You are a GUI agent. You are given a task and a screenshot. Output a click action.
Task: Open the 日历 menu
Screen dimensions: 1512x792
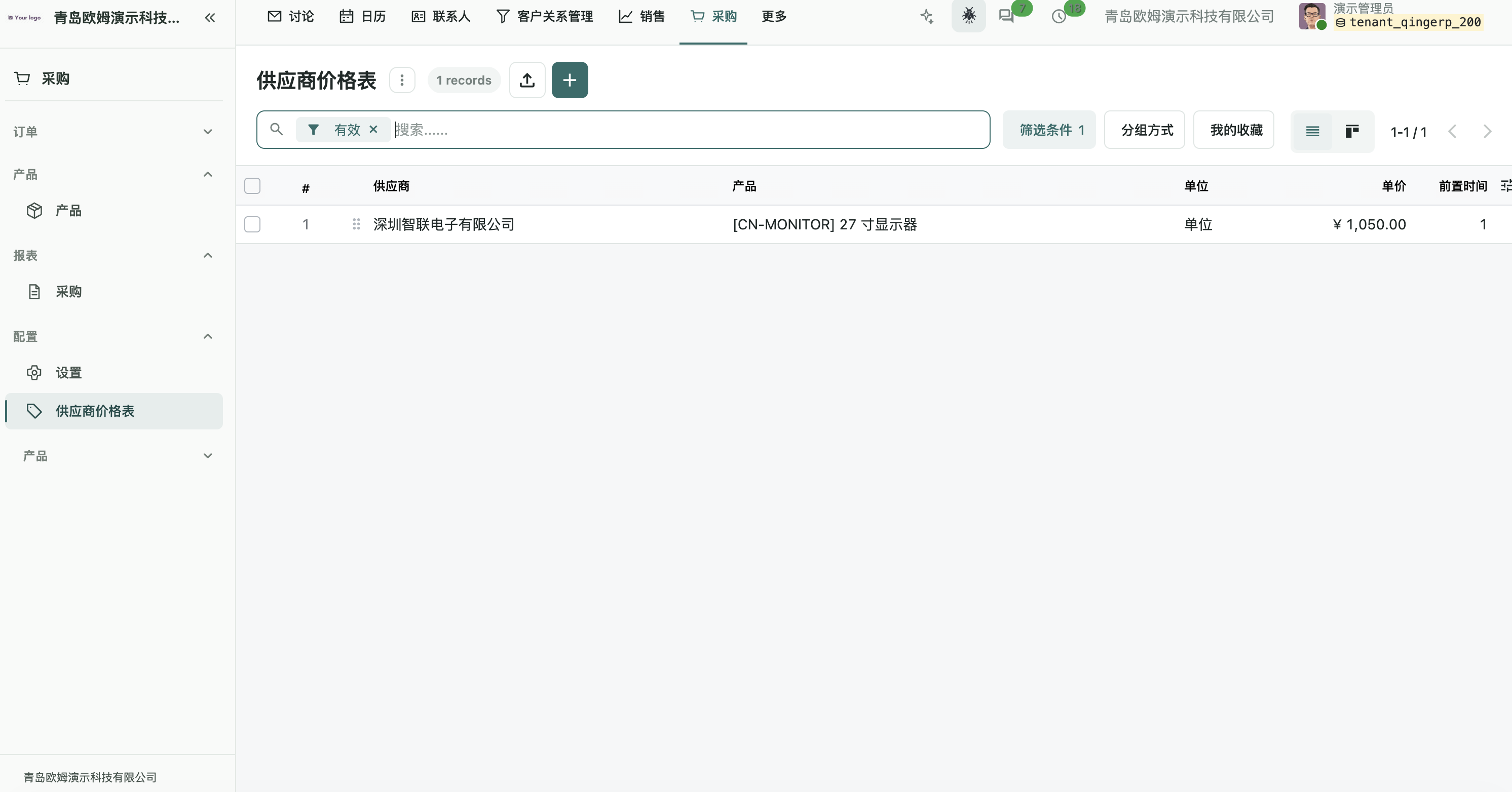point(363,16)
